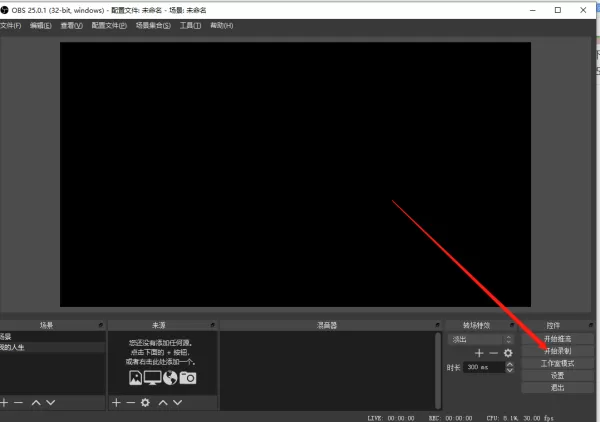Open 设置 from the controls panel
Image resolution: width=600 pixels, height=422 pixels.
point(558,375)
